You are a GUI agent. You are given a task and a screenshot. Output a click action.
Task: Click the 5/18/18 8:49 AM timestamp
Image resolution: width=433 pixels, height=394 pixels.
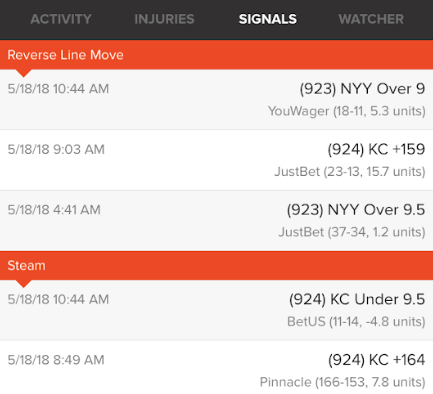pos(56,360)
